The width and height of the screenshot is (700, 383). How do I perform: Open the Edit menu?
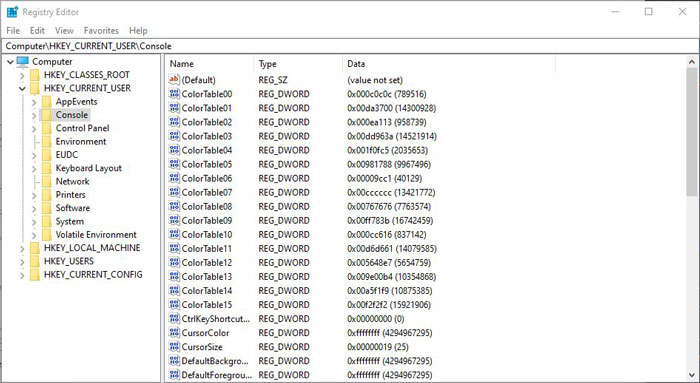tap(37, 30)
